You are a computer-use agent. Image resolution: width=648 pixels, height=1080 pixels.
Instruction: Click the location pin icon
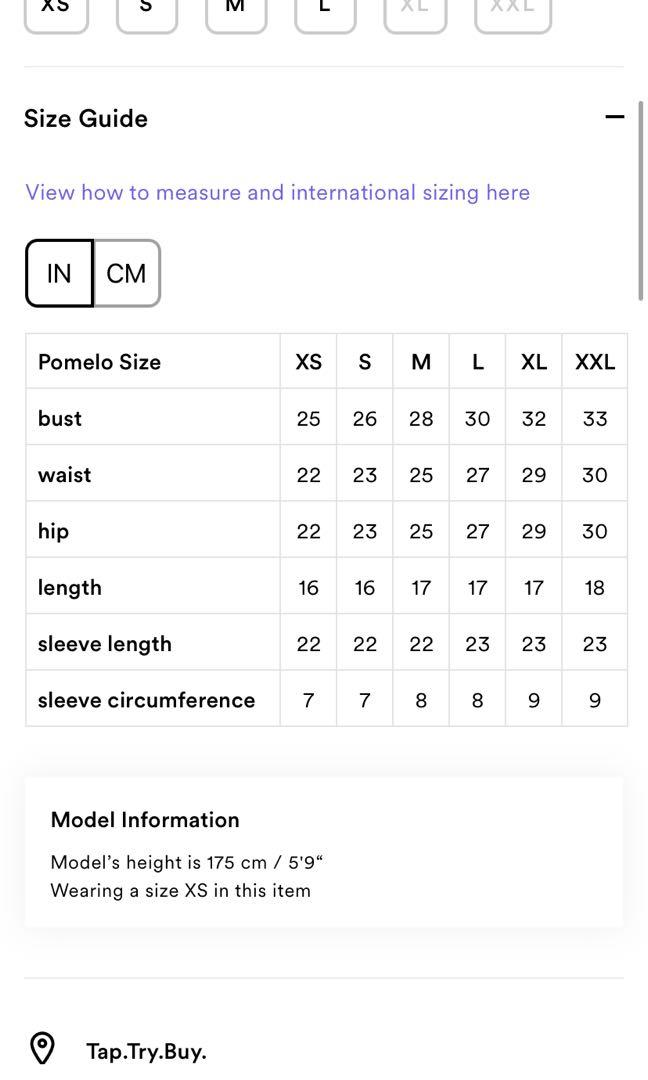pos(42,1049)
